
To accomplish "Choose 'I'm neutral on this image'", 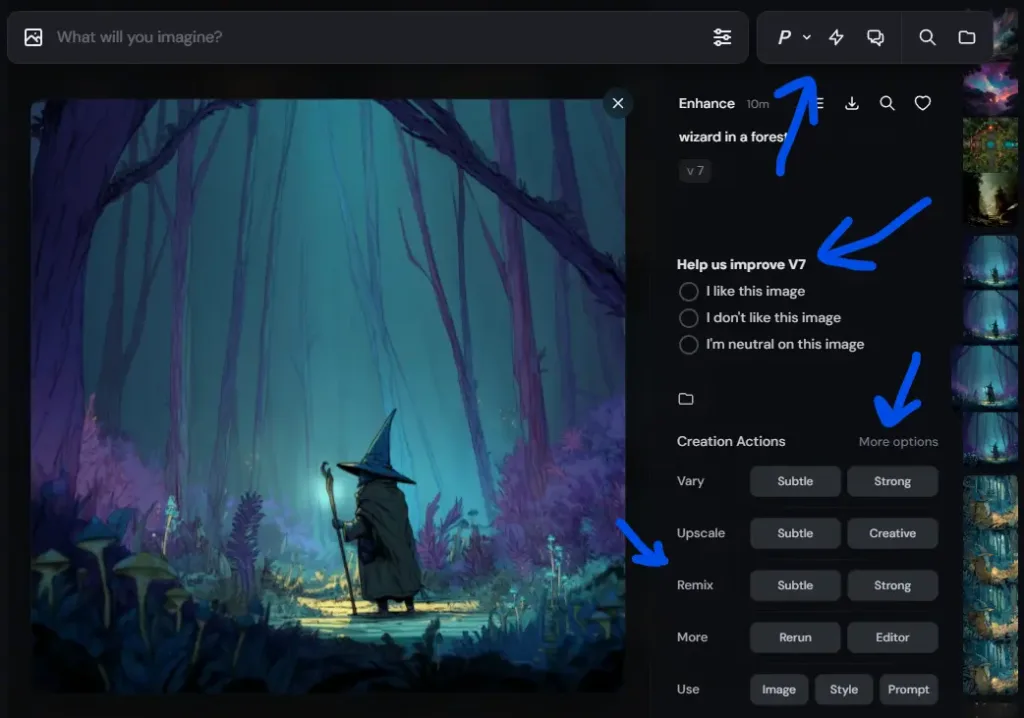I will coord(688,344).
